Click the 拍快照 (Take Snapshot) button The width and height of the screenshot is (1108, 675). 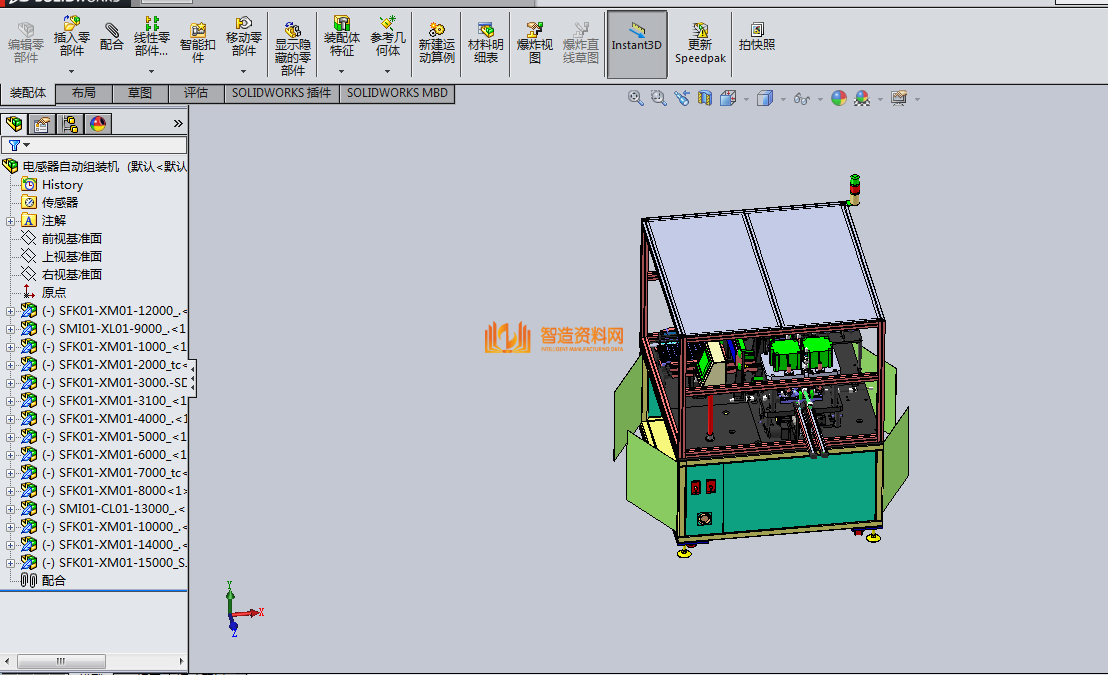pyautogui.click(x=756, y=37)
